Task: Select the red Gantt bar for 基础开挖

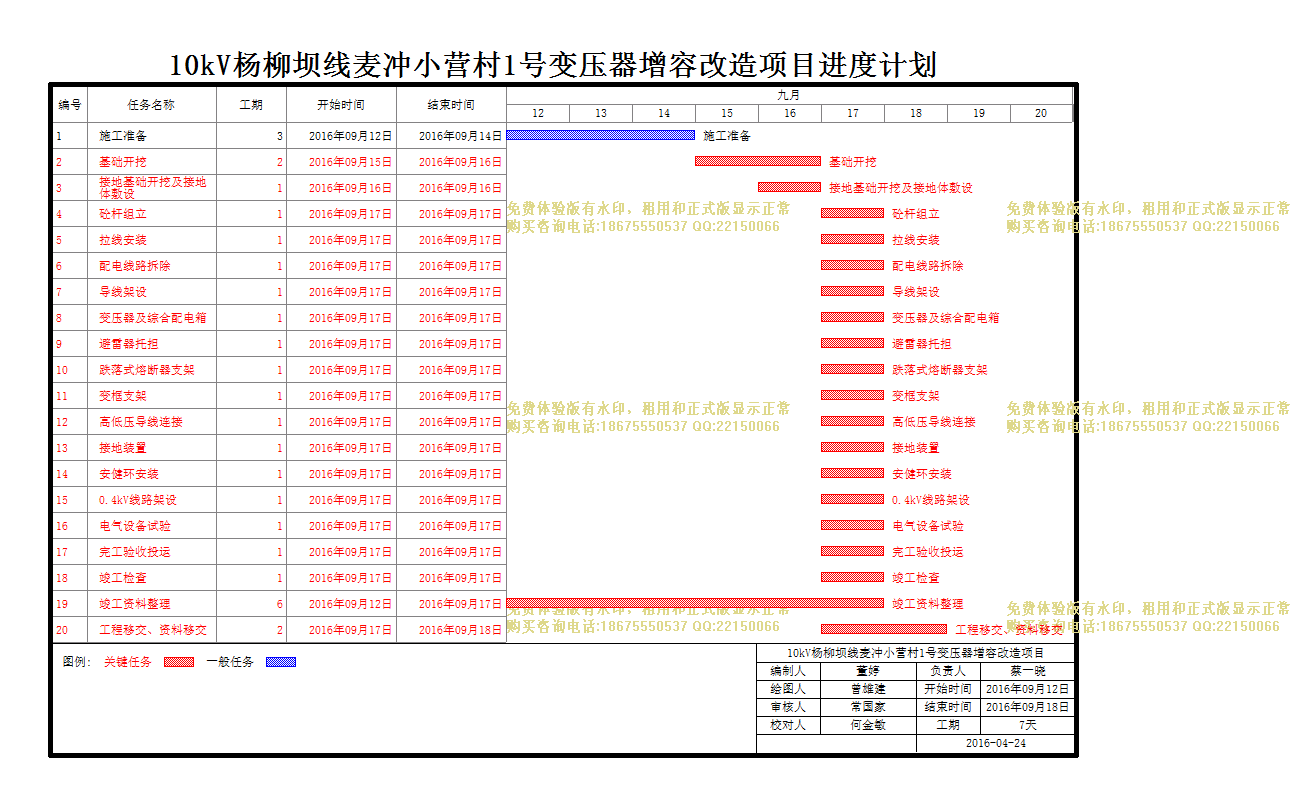Action: click(x=758, y=161)
